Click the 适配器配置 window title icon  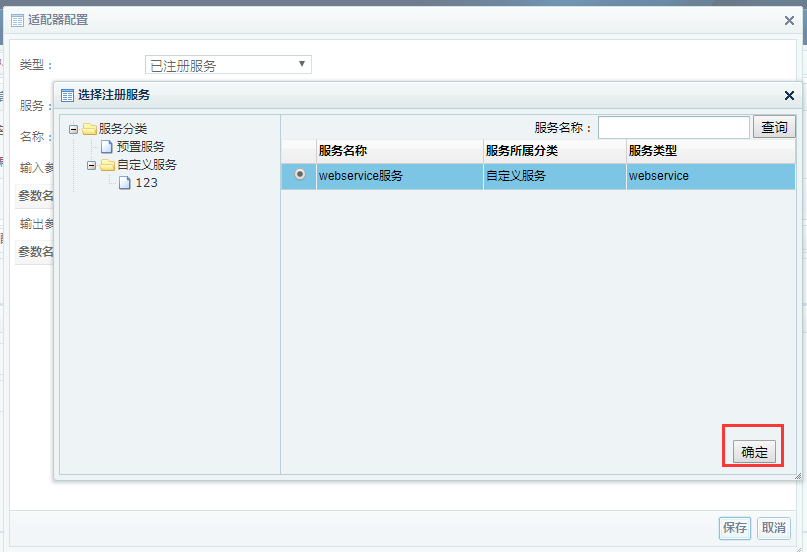tap(17, 21)
